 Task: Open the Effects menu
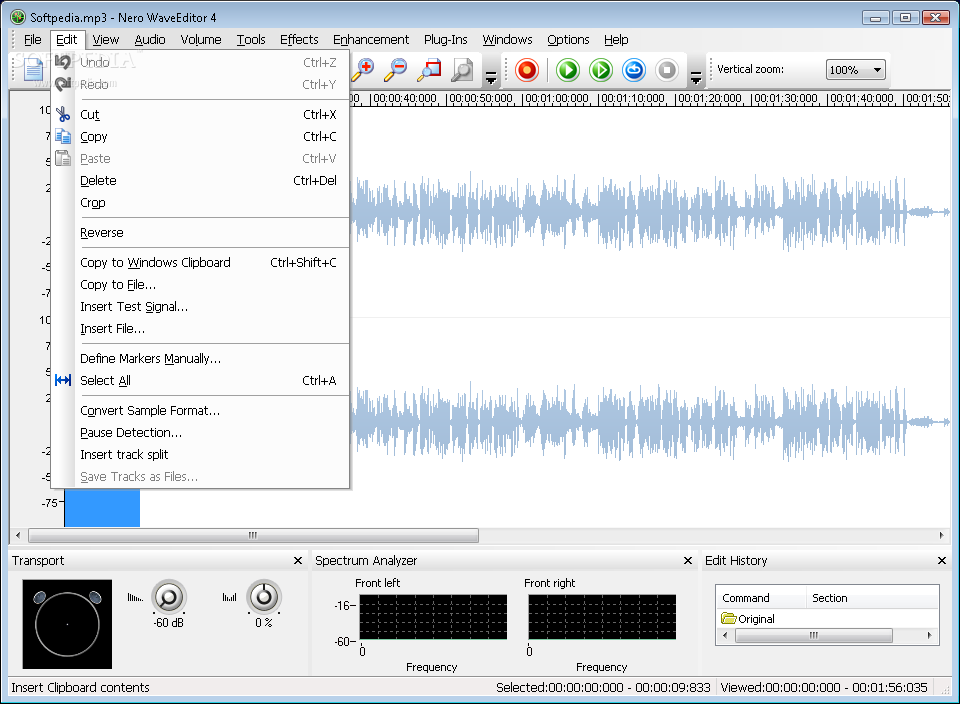pos(299,40)
